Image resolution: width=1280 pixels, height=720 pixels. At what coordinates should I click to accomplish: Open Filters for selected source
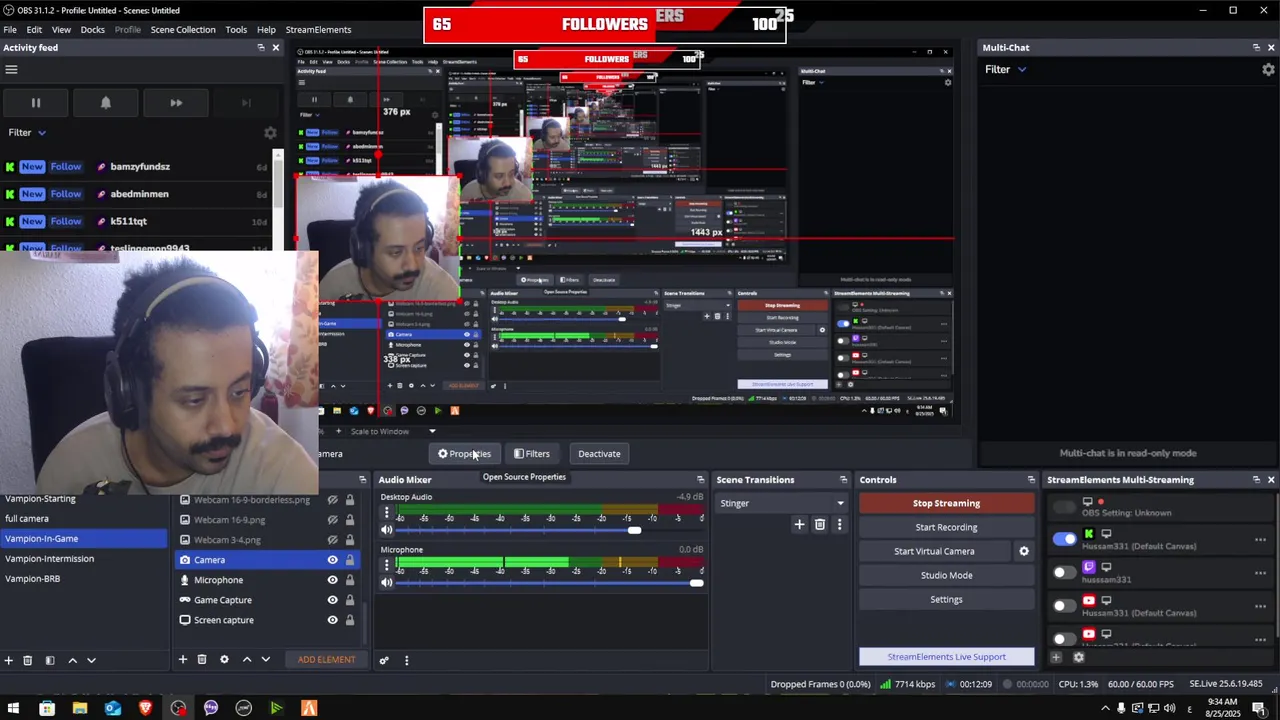click(532, 454)
